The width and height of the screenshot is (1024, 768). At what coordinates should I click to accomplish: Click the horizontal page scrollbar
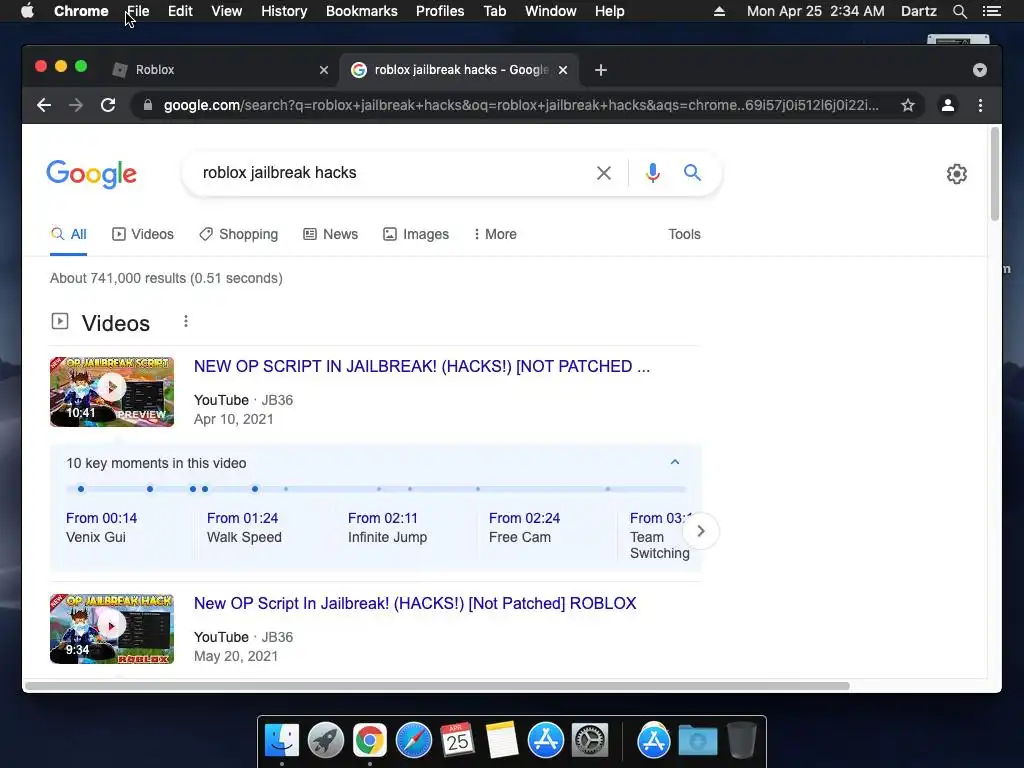tap(437, 686)
